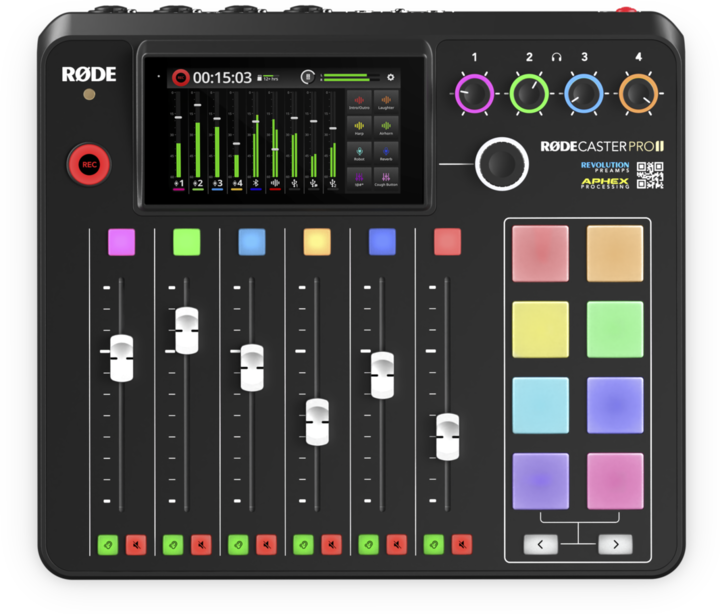Grab the first fader cap under magenta button
The width and height of the screenshot is (720, 614).
click(x=122, y=358)
